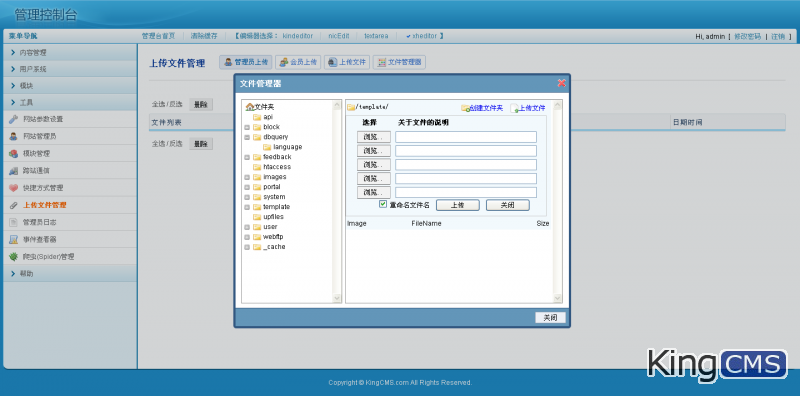
Task: Go to 管理台首页 in top bar
Action: tap(158, 36)
